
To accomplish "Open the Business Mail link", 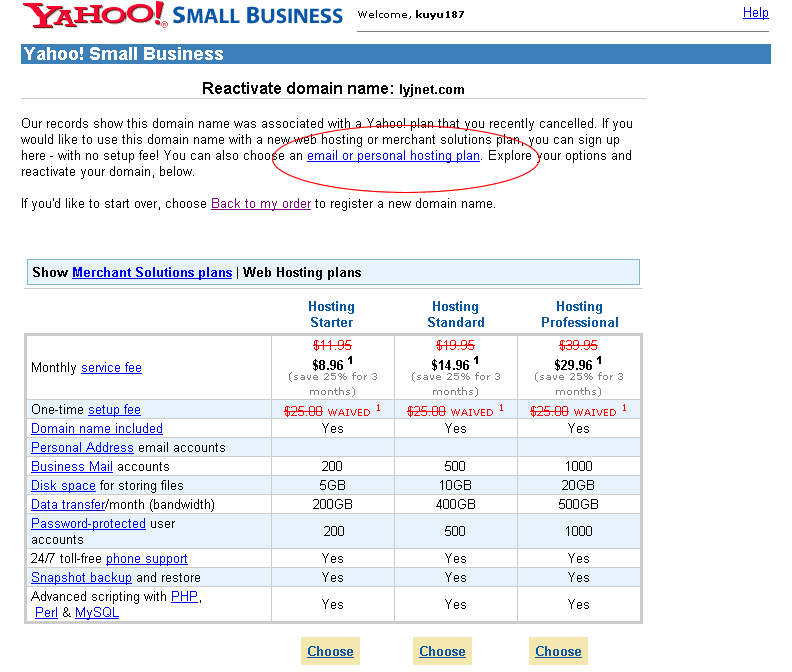I will [x=72, y=466].
